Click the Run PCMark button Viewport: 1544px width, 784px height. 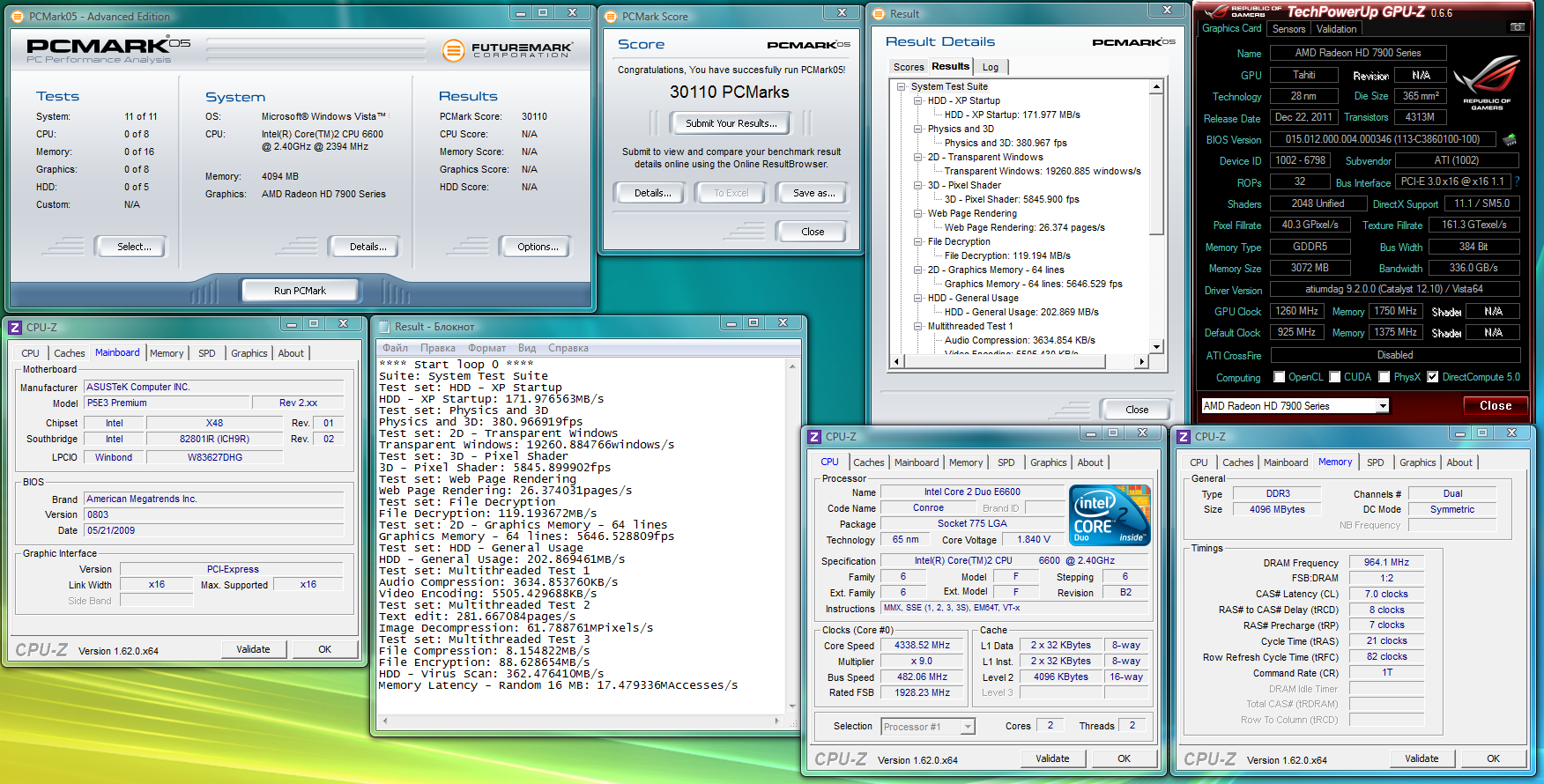click(300, 291)
